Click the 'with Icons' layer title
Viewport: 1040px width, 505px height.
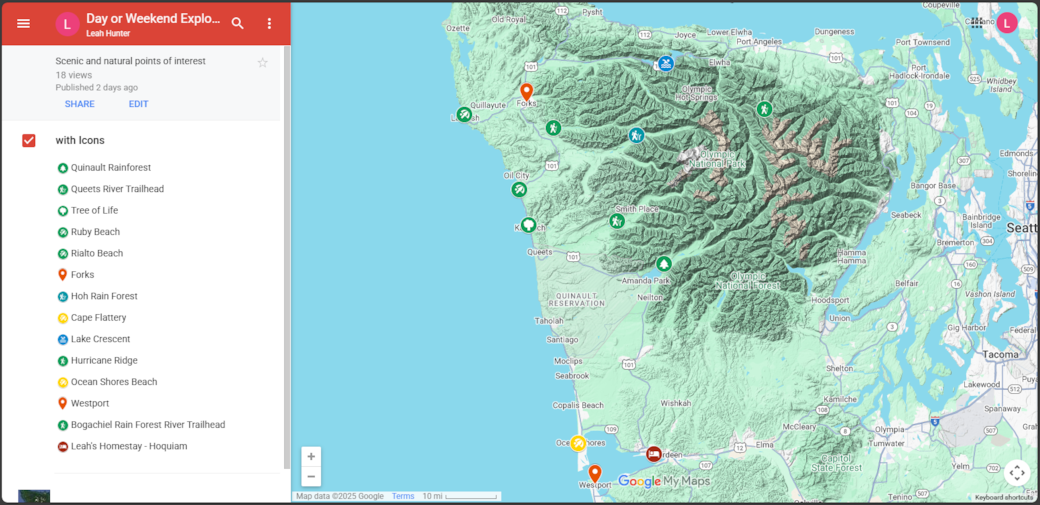pyautogui.click(x=80, y=141)
